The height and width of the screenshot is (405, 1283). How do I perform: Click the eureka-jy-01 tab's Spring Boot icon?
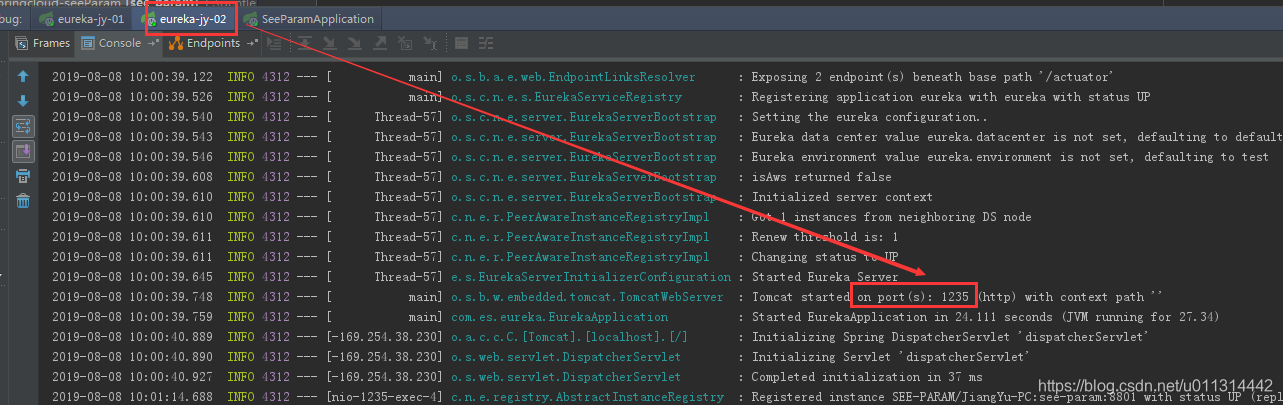point(46,19)
